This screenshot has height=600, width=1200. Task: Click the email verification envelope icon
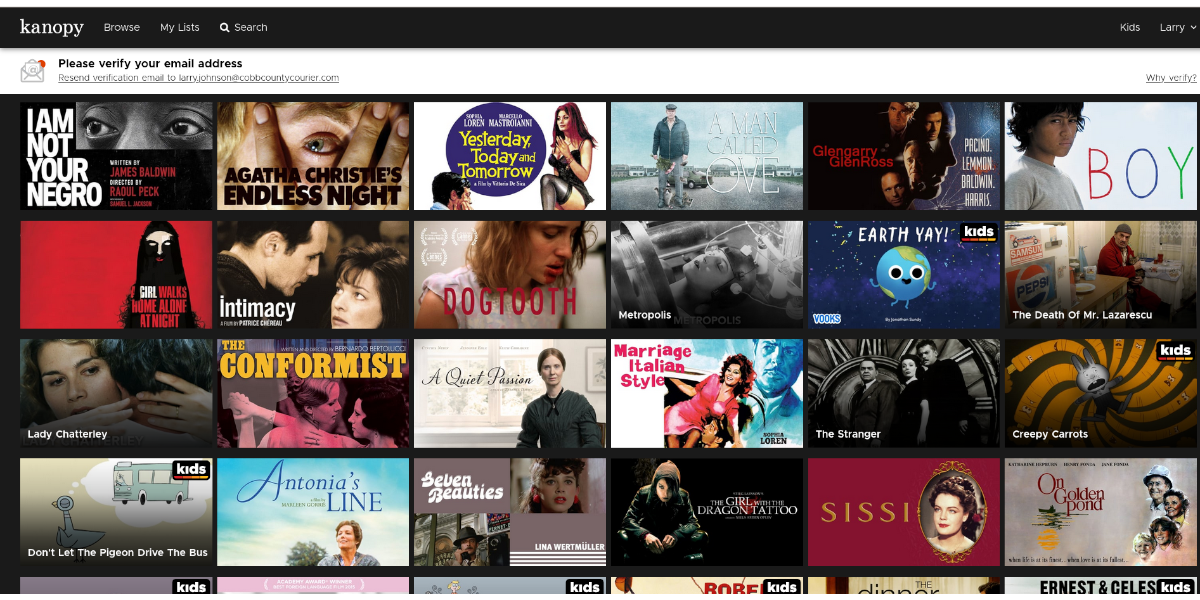click(33, 70)
